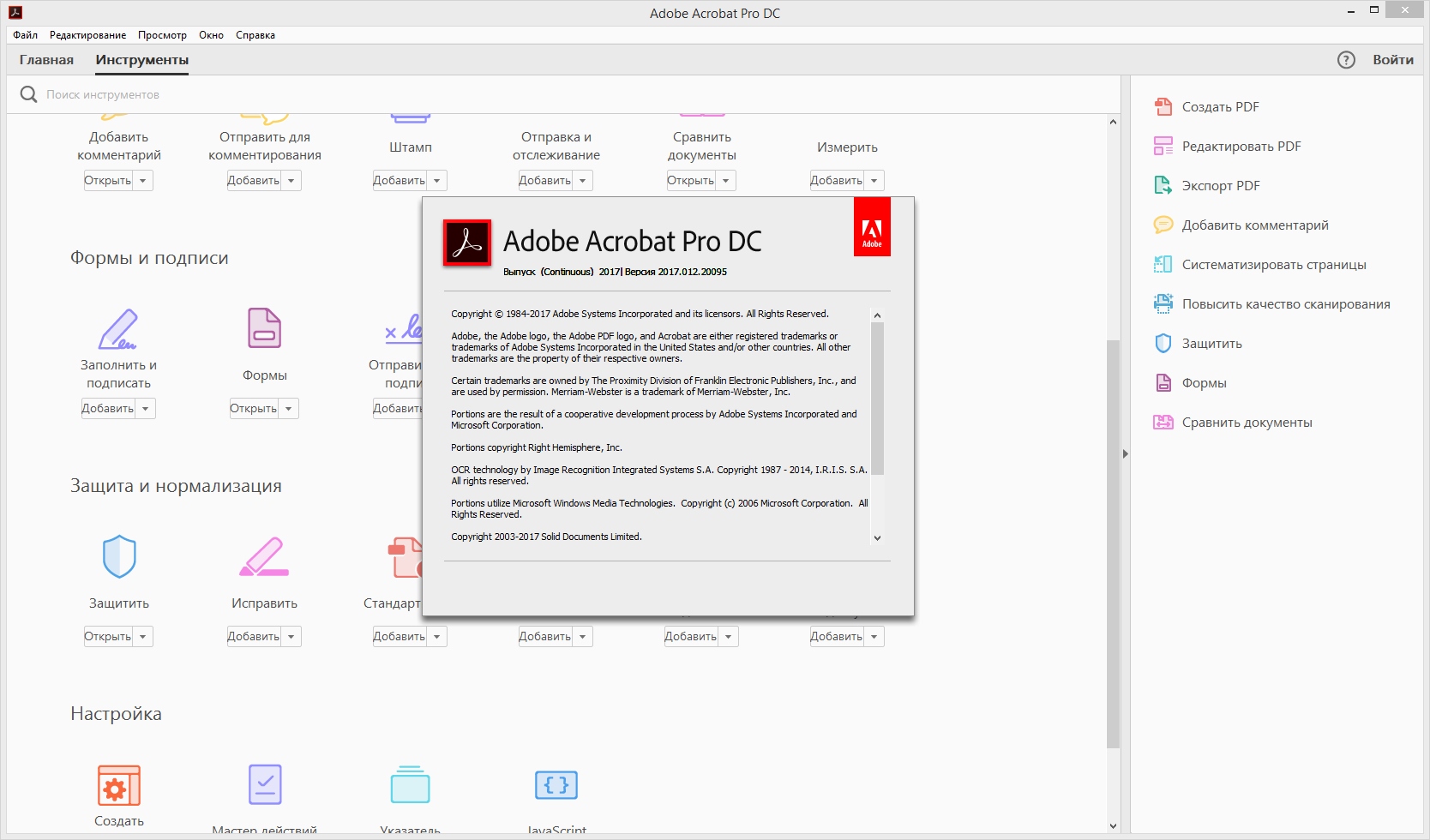Expand arrow under Заполнить и подписать

[146, 409]
